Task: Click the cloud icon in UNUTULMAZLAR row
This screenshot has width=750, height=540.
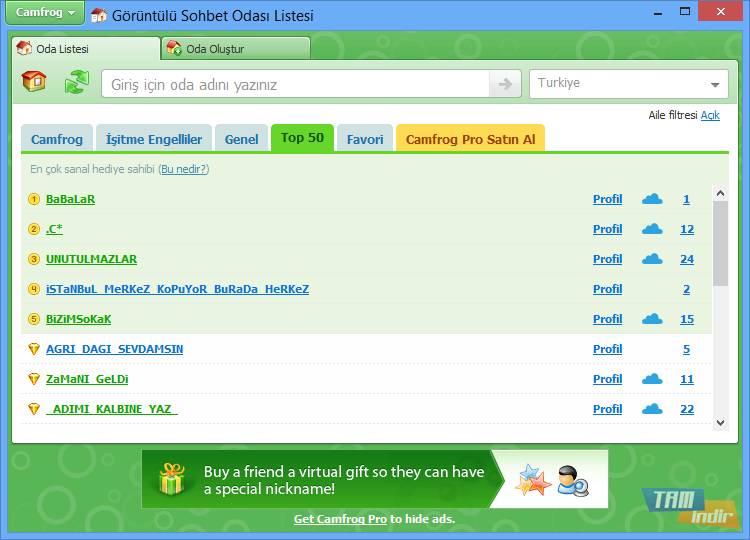Action: pos(652,259)
